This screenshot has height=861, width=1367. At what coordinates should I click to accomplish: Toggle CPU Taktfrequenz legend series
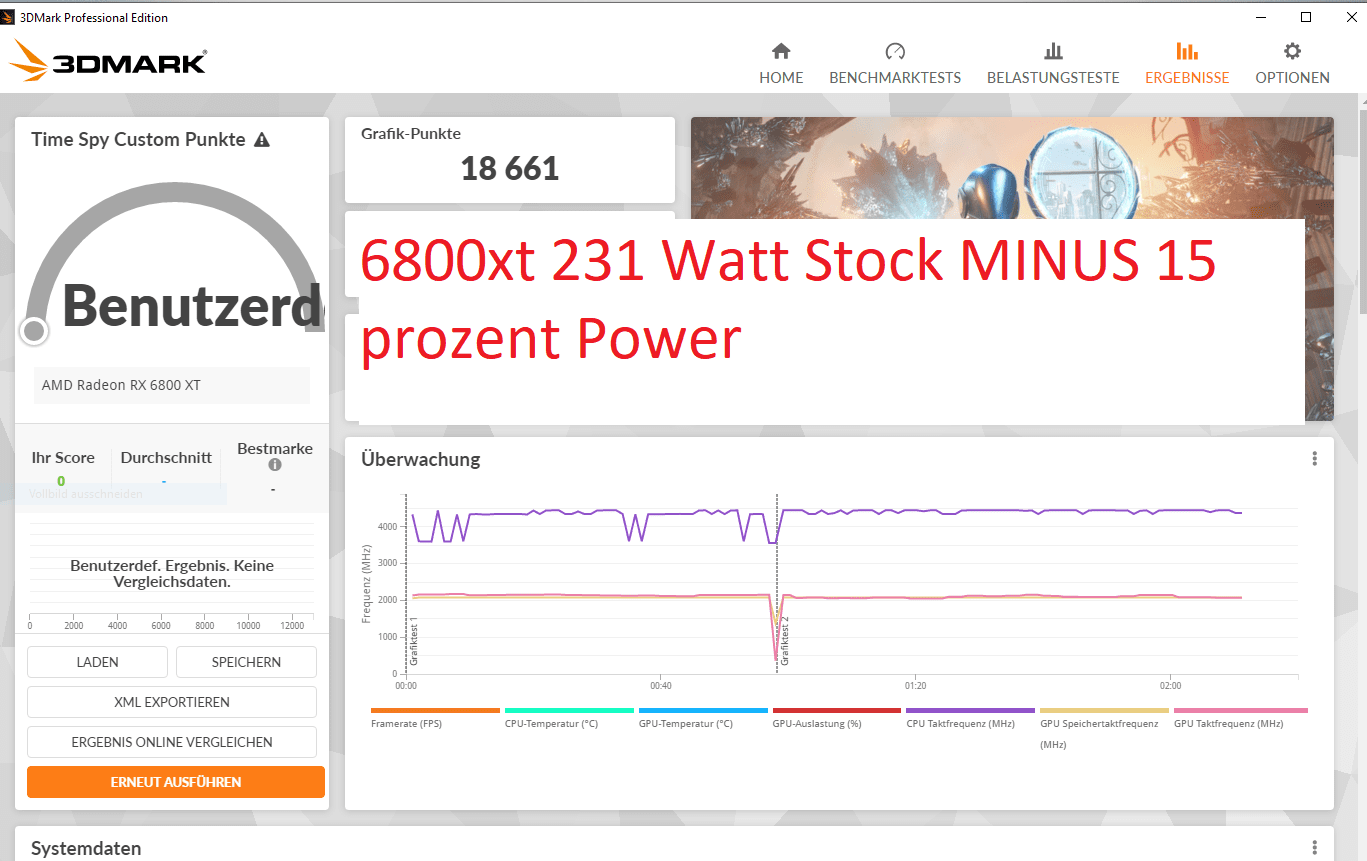coord(971,718)
